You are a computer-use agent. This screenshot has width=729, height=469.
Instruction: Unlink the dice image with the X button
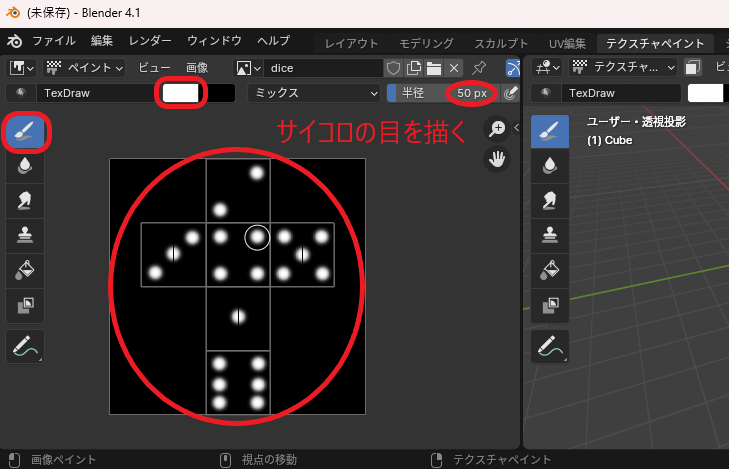[x=454, y=68]
